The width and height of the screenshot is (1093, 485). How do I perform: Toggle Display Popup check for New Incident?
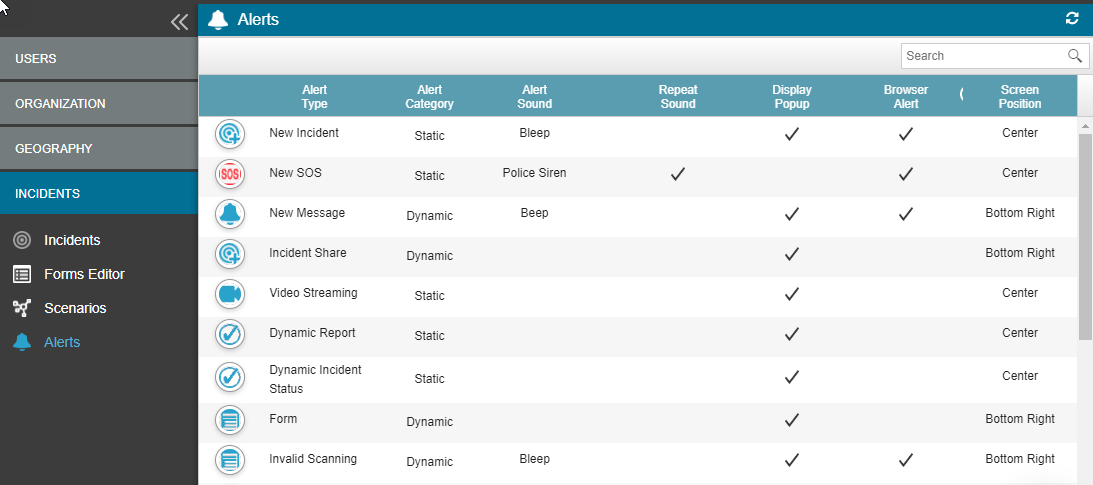pyautogui.click(x=791, y=134)
